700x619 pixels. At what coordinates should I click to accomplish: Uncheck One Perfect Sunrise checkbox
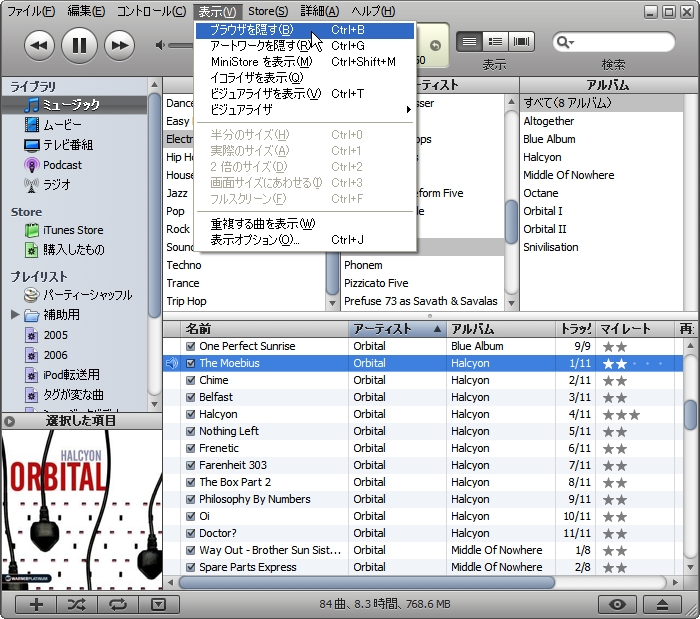click(191, 346)
